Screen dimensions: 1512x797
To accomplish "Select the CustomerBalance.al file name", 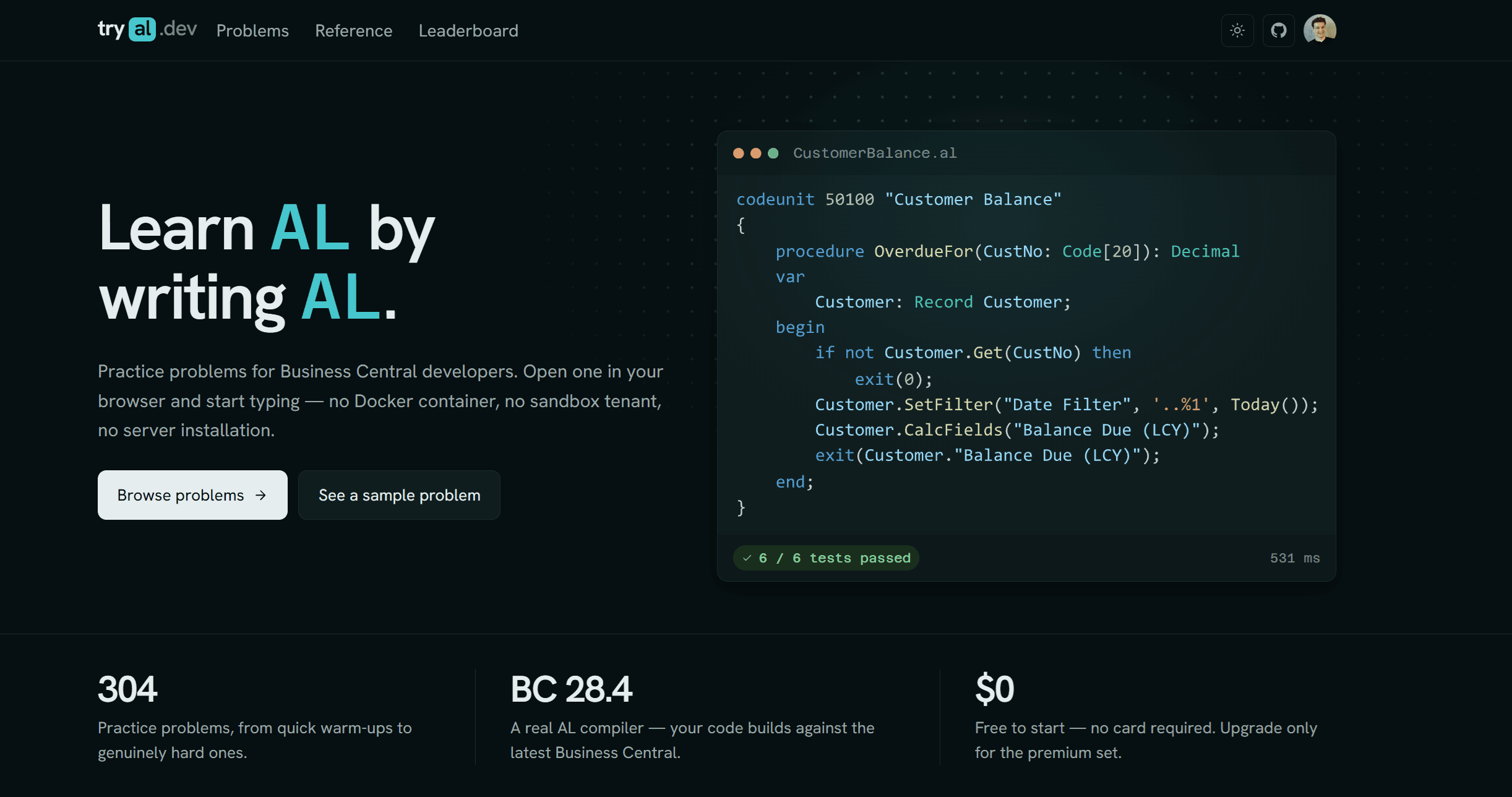I will click(875, 153).
